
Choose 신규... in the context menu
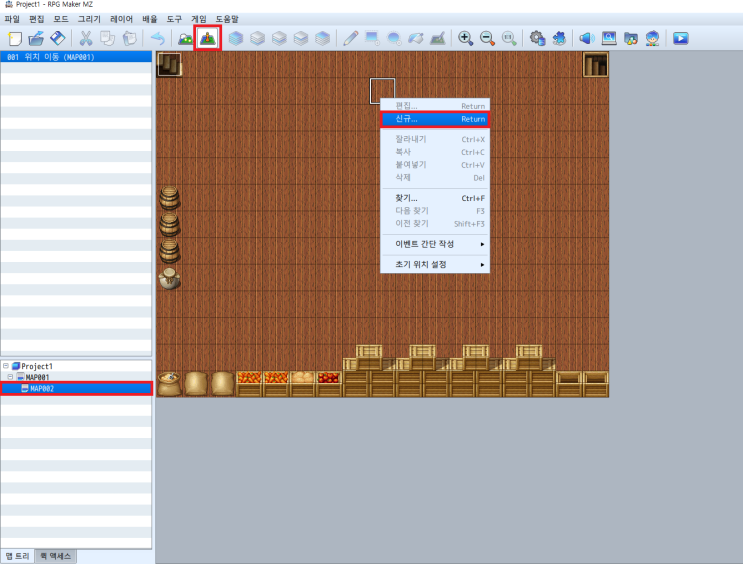pyautogui.click(x=435, y=119)
